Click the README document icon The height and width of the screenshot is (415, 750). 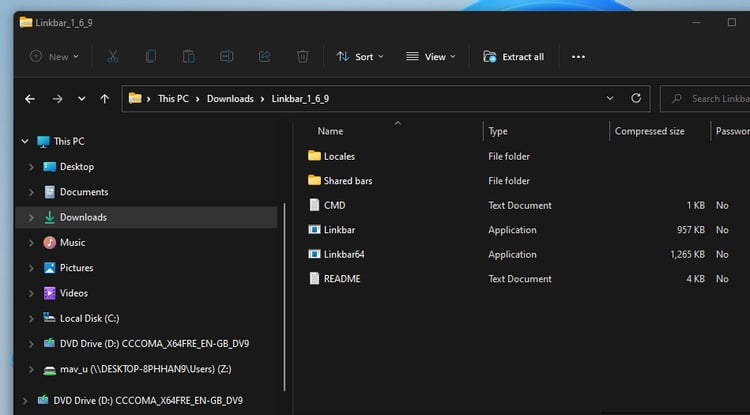tap(314, 278)
